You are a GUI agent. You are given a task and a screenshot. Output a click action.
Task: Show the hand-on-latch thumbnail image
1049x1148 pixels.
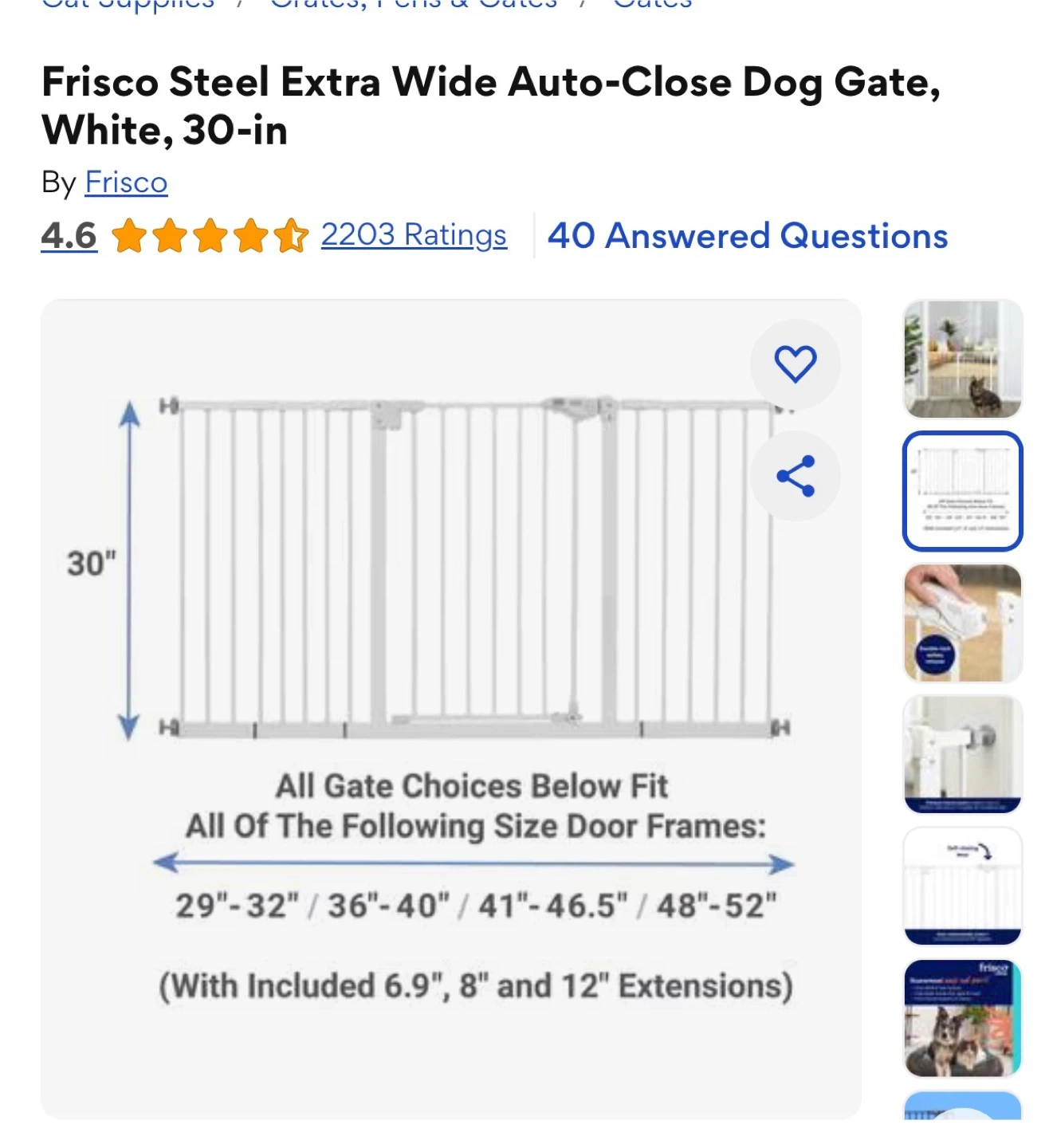[x=962, y=623]
